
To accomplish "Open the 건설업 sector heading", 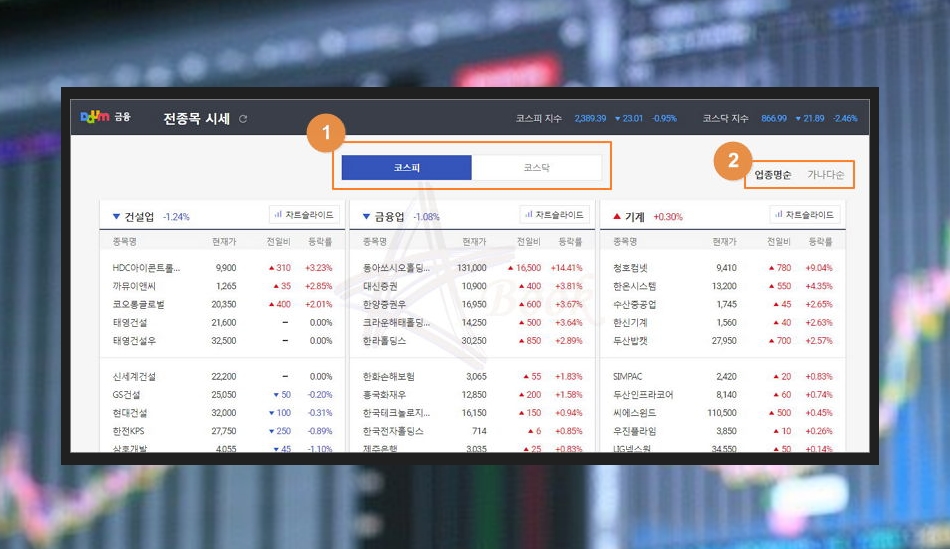I will [139, 217].
